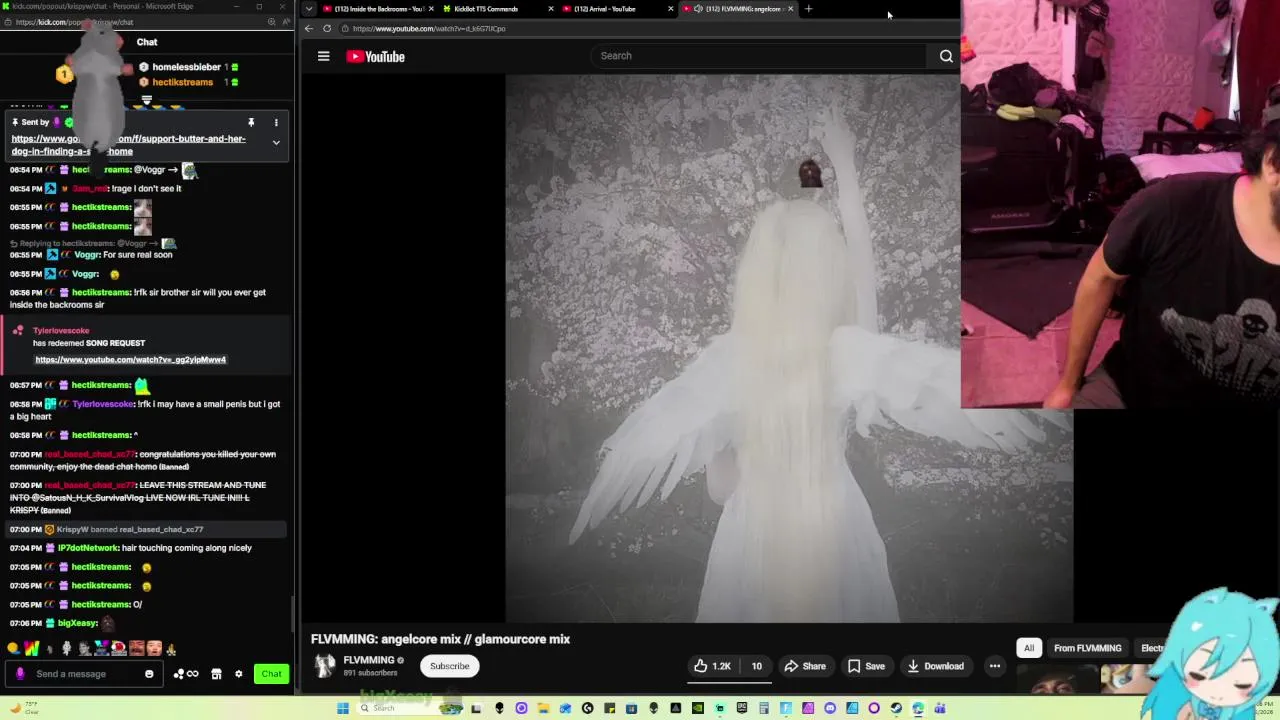Open the YouTube hamburger guide menu

(323, 56)
